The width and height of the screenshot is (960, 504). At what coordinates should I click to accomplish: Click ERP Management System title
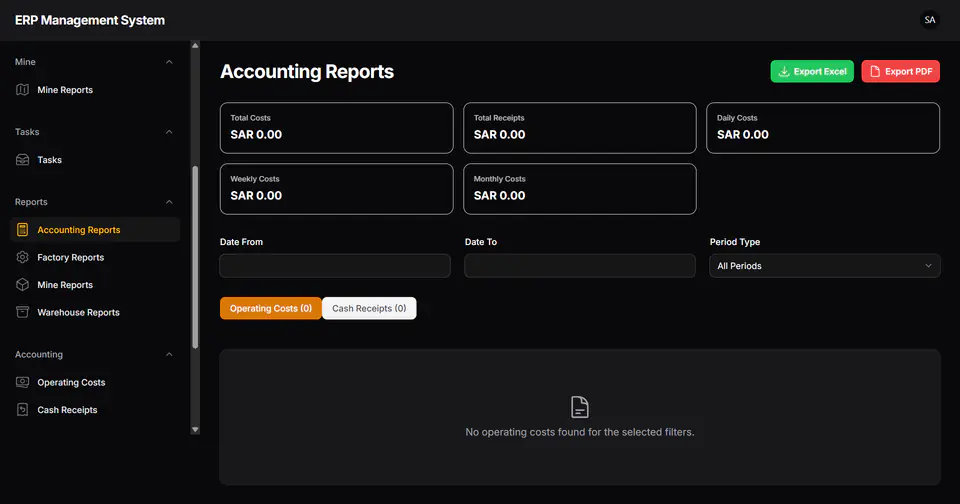point(90,20)
